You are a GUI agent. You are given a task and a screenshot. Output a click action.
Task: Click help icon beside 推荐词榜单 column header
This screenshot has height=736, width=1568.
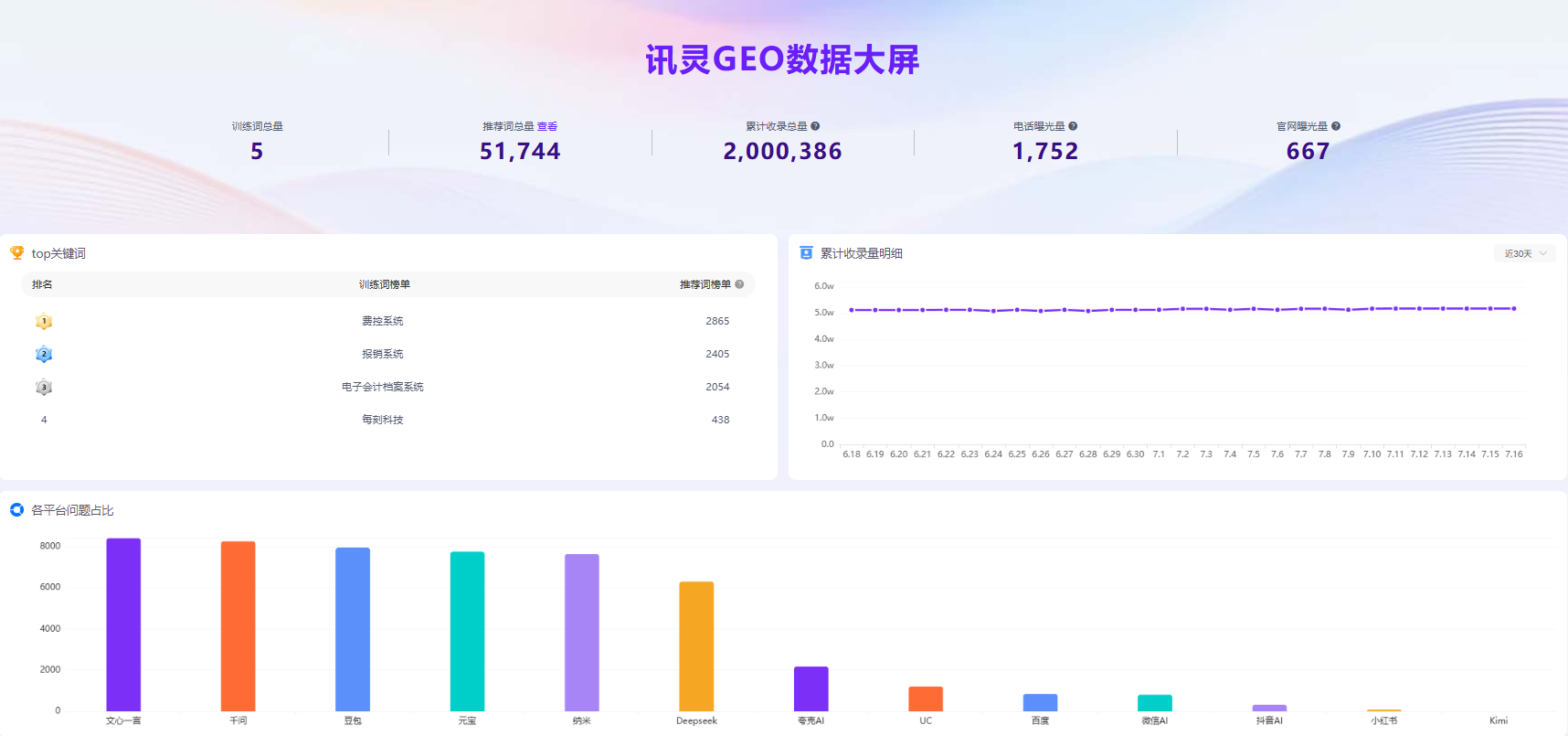point(739,284)
